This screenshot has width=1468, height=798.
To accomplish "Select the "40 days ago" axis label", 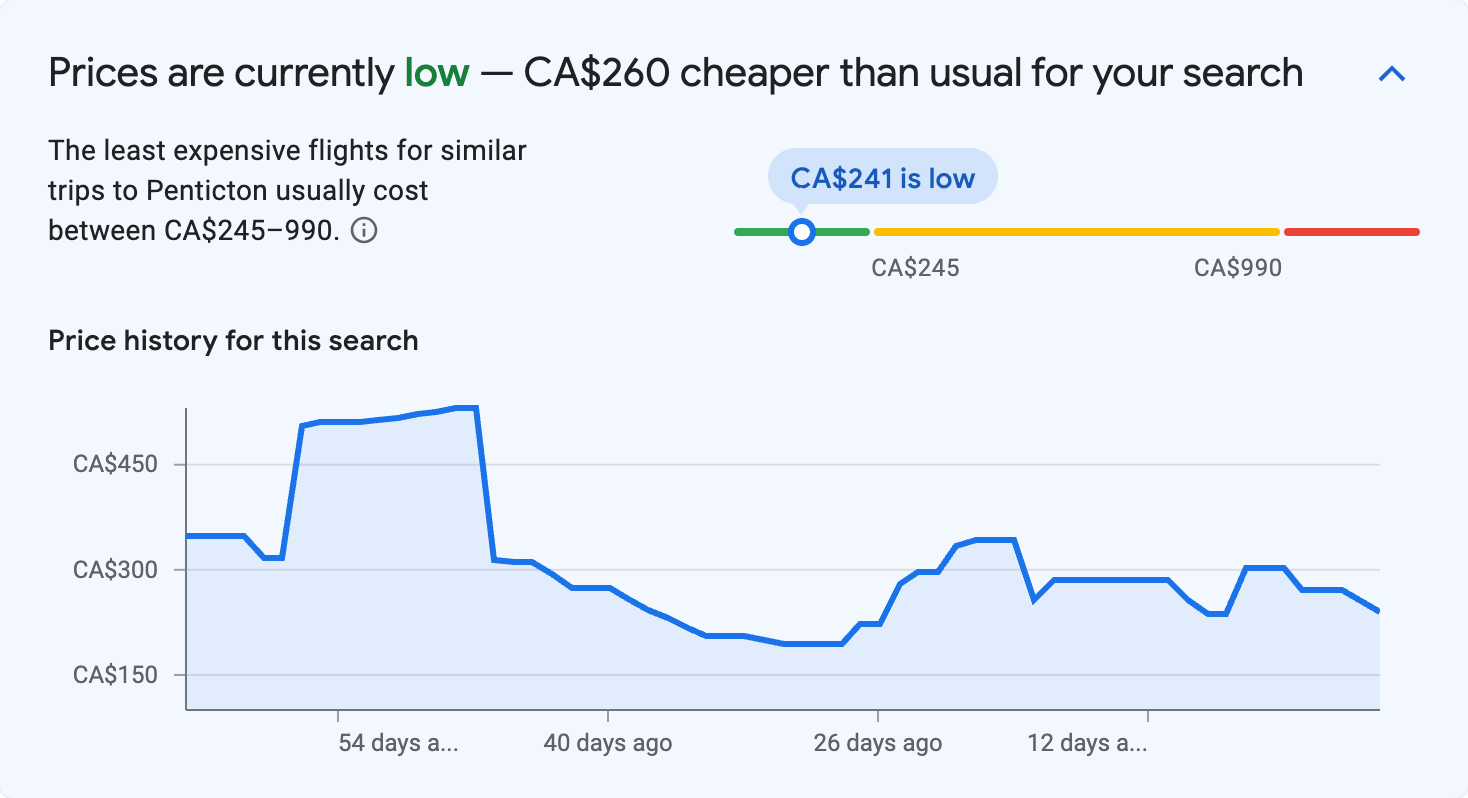I will point(608,743).
